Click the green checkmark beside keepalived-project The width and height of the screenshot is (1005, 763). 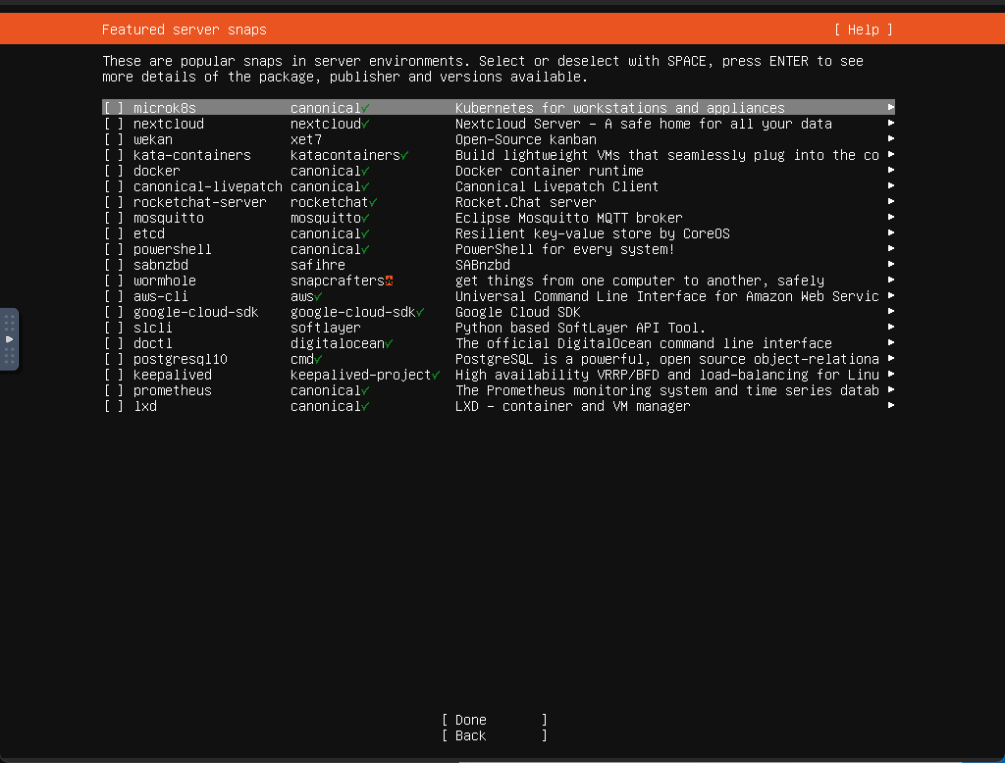(x=436, y=375)
